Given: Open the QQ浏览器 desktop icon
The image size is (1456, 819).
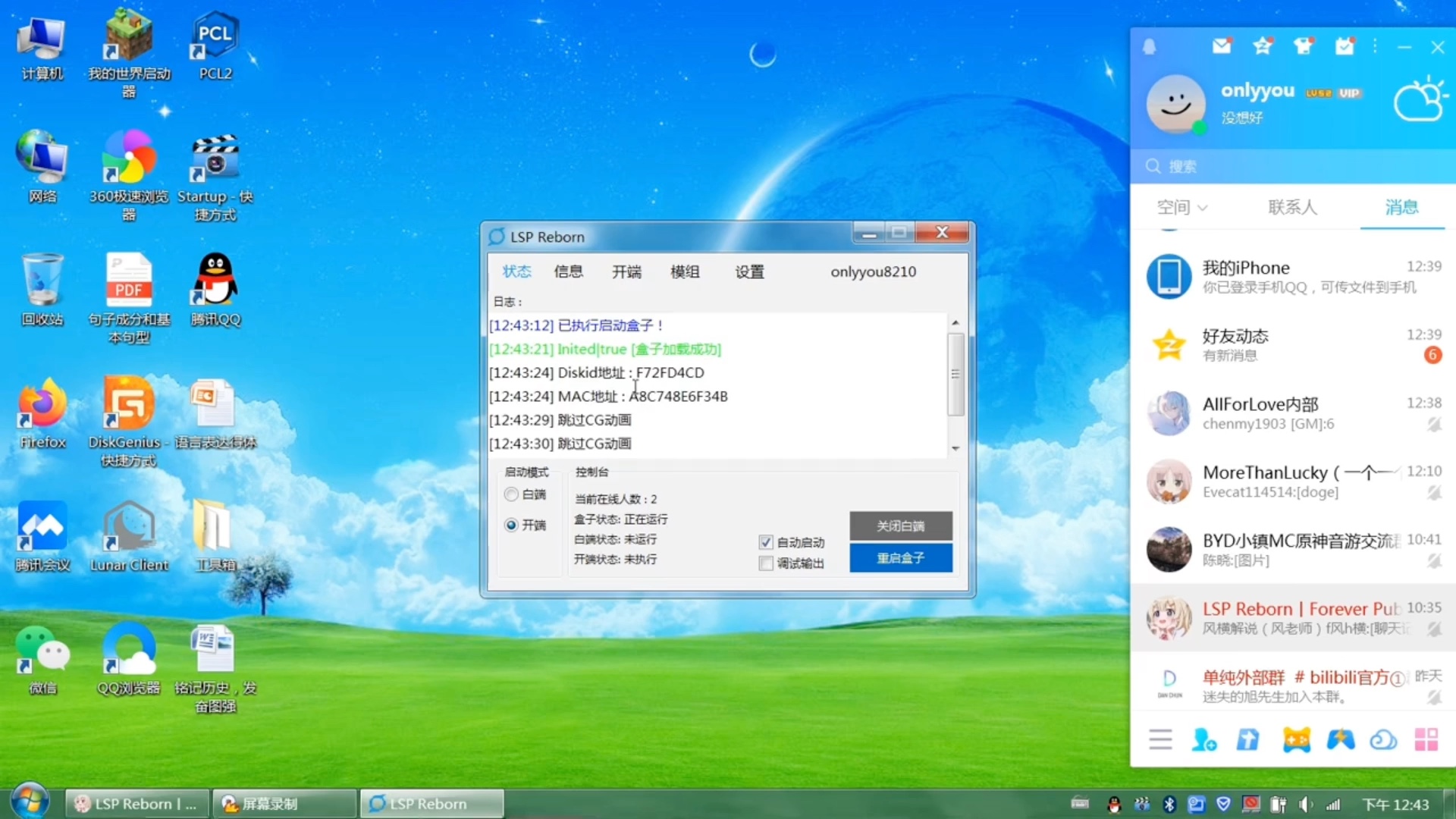Looking at the screenshot, I should click(x=129, y=658).
